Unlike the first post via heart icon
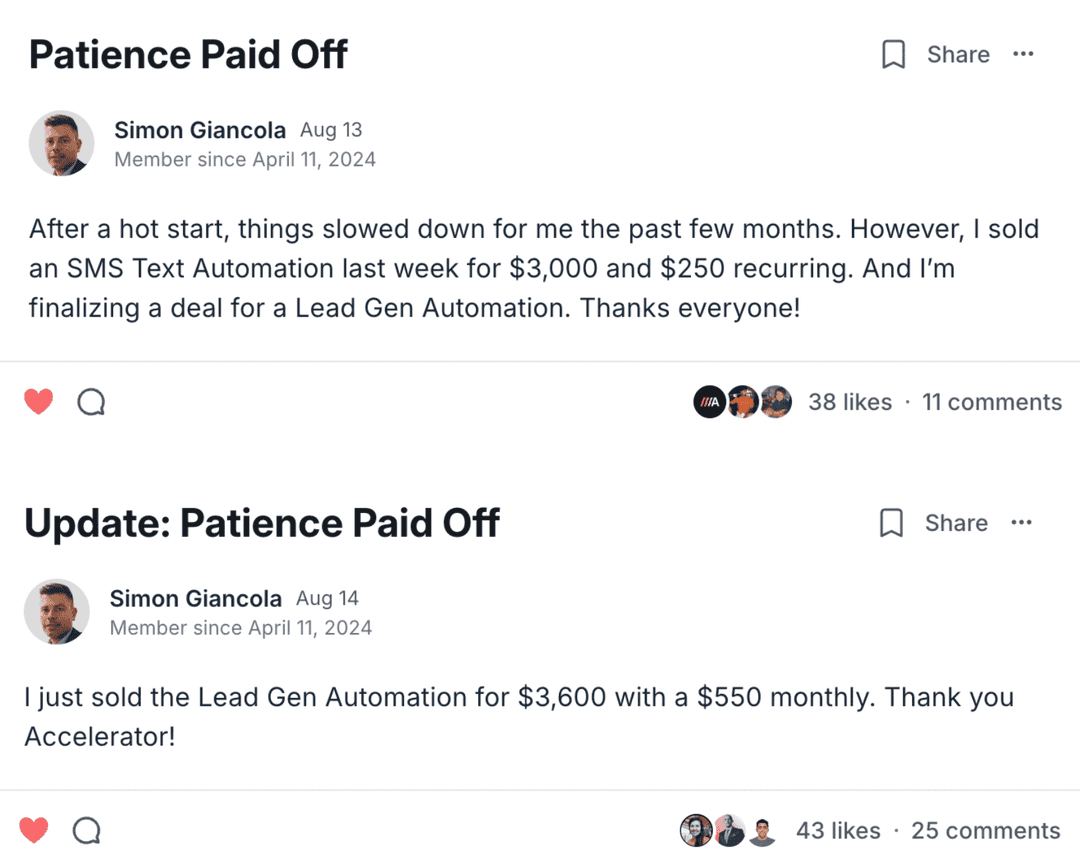Screen dimensions: 1080x864 click(39, 402)
